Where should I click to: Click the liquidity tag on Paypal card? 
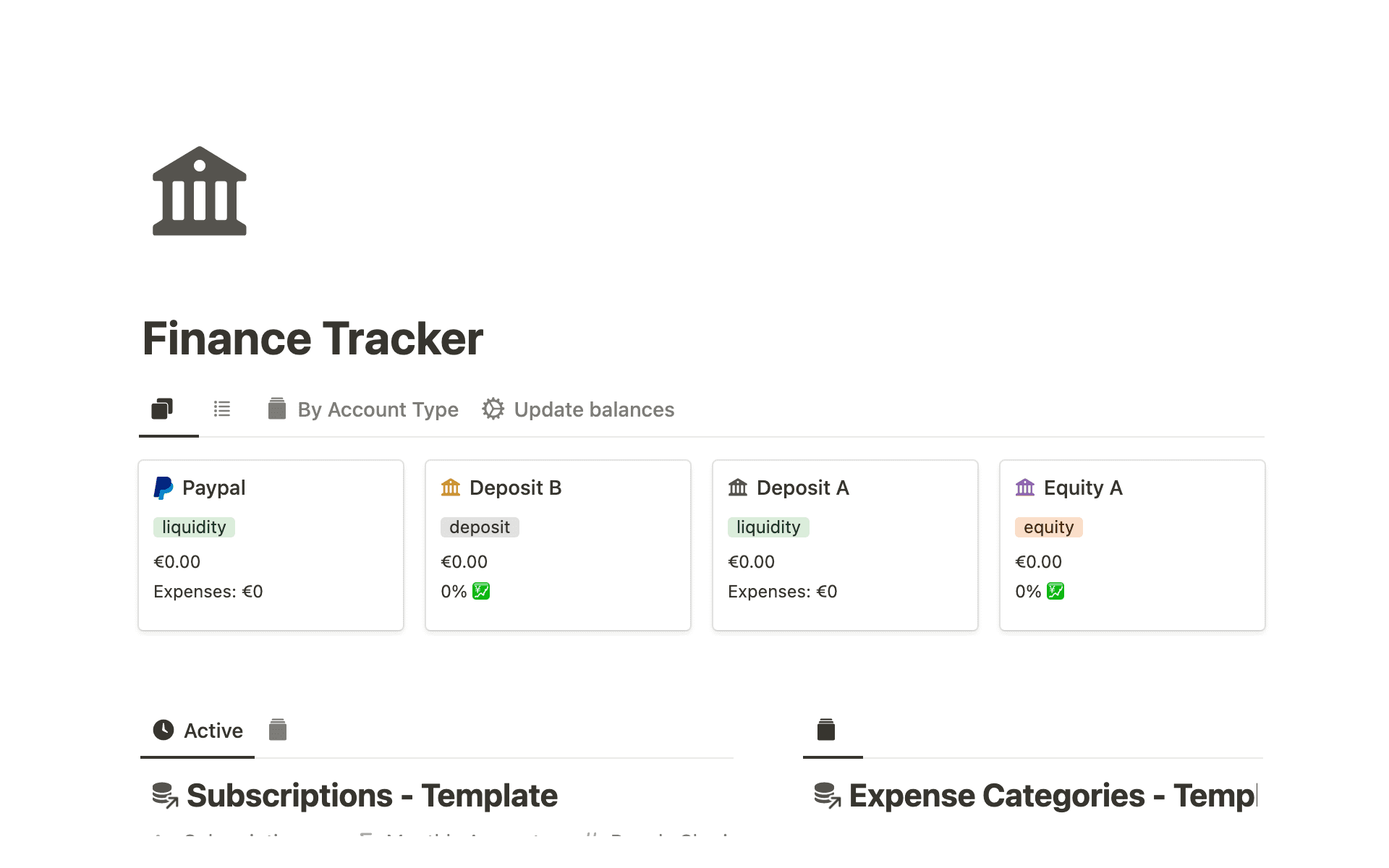click(194, 527)
